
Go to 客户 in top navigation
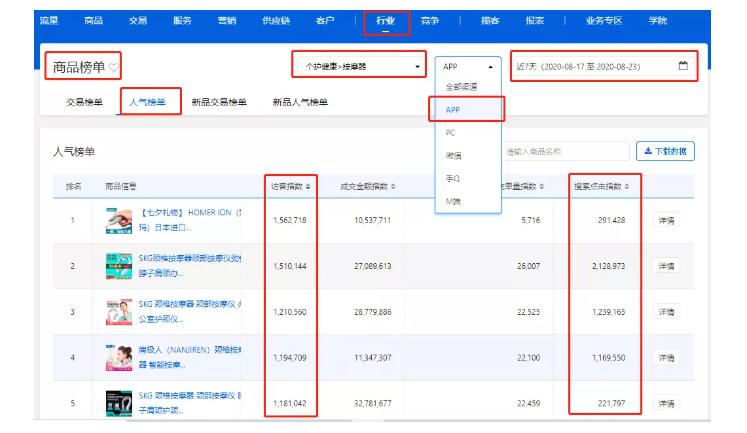click(325, 20)
